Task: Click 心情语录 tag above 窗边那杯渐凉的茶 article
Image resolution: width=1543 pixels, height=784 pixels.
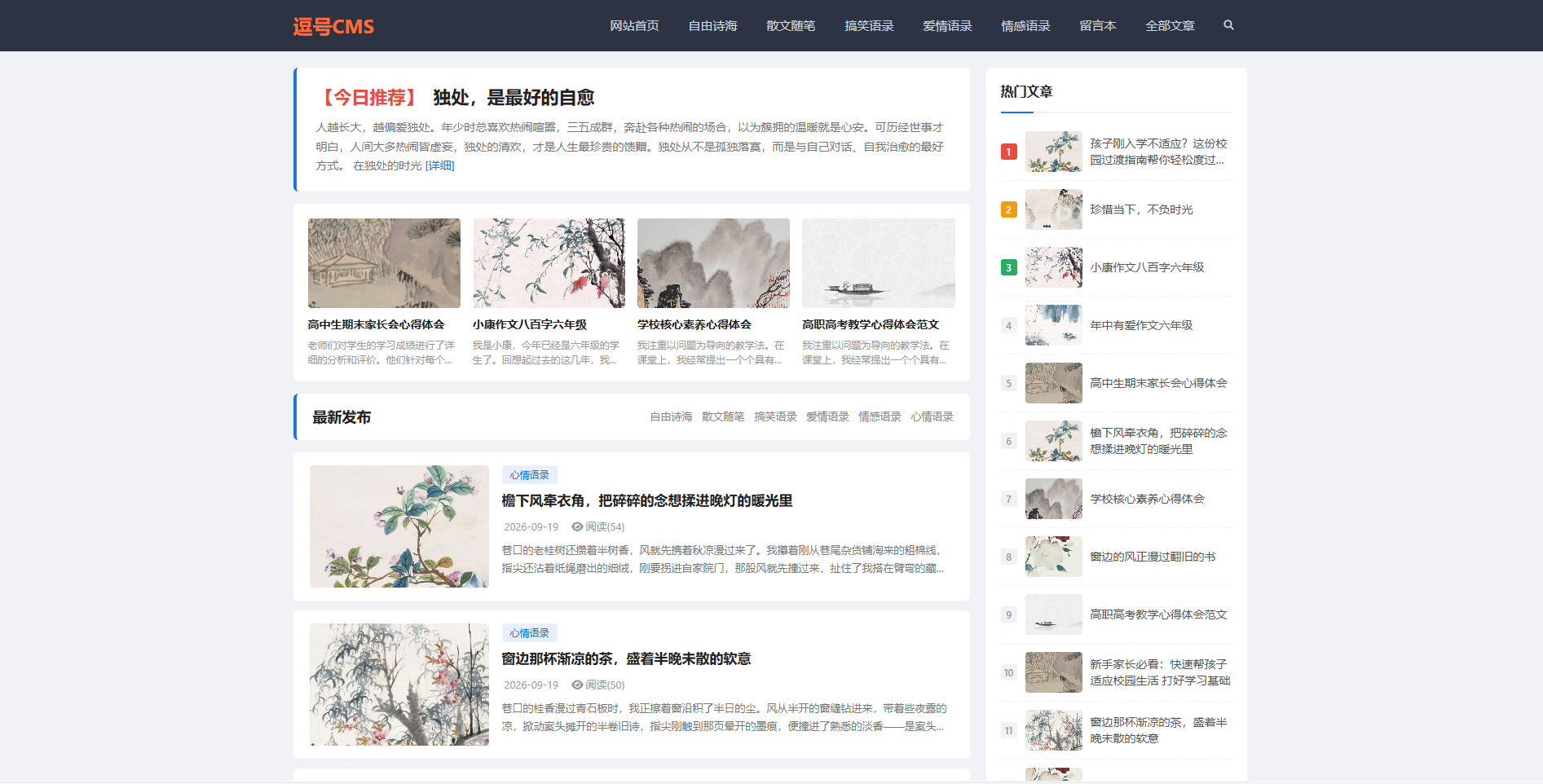Action: click(530, 633)
